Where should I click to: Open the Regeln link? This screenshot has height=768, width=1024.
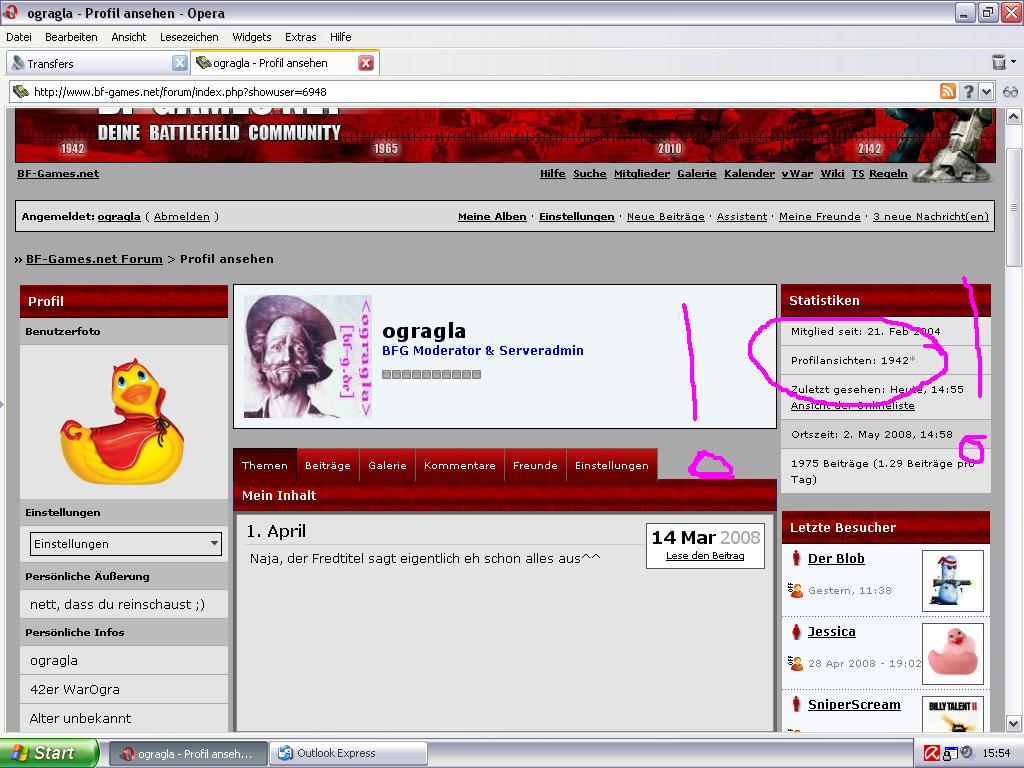[x=888, y=174]
